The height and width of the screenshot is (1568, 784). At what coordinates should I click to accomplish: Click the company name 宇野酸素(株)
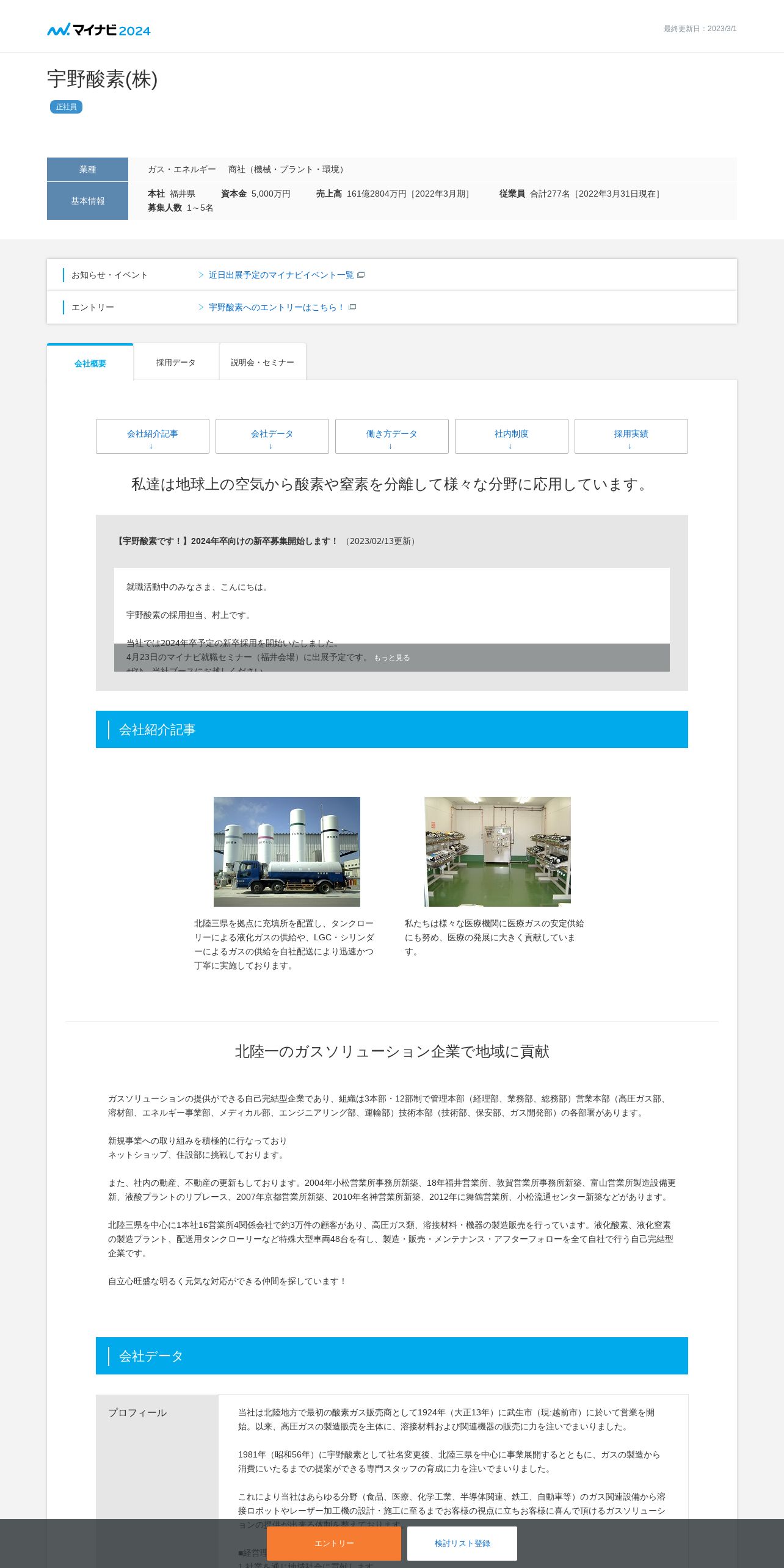point(103,79)
